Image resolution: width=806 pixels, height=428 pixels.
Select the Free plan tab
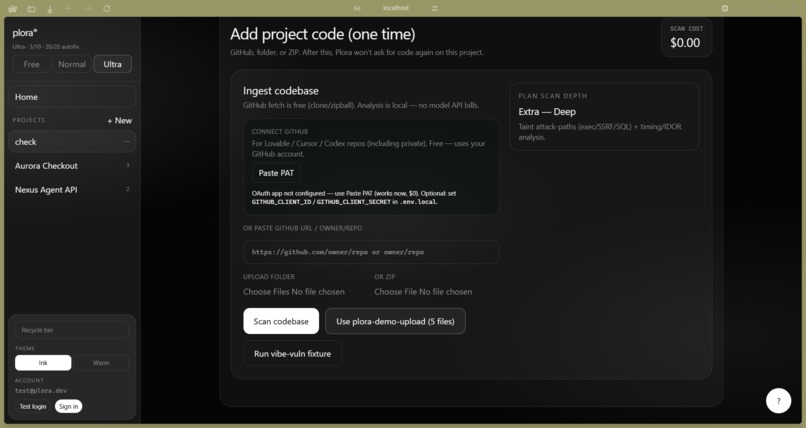coord(31,64)
